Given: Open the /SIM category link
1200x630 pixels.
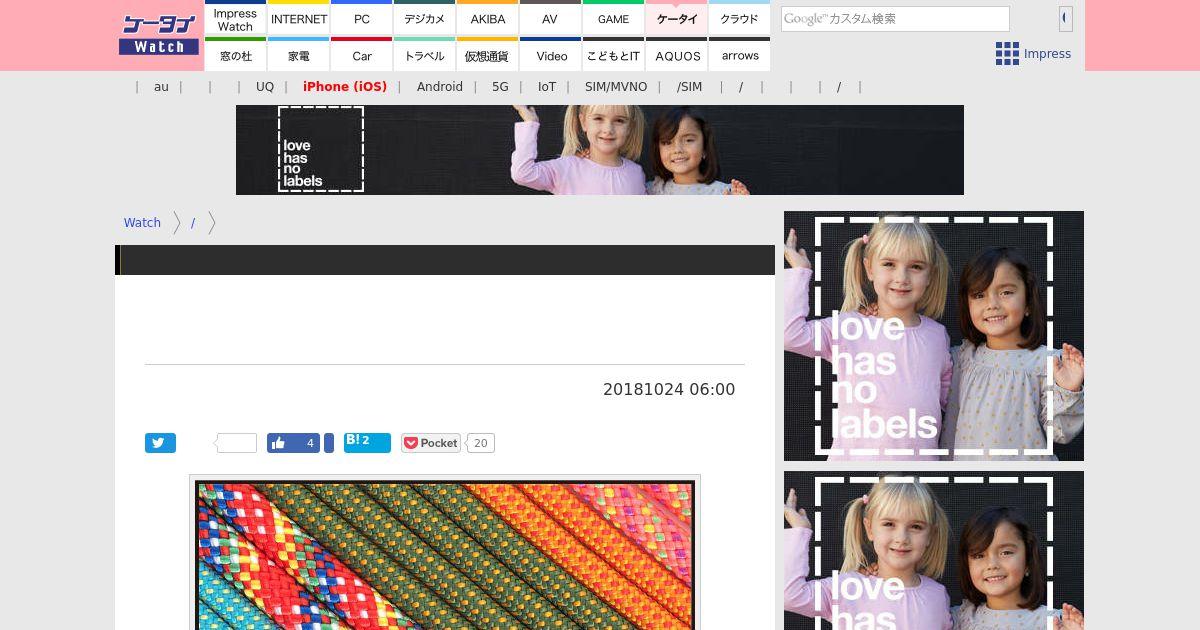Looking at the screenshot, I should [689, 87].
